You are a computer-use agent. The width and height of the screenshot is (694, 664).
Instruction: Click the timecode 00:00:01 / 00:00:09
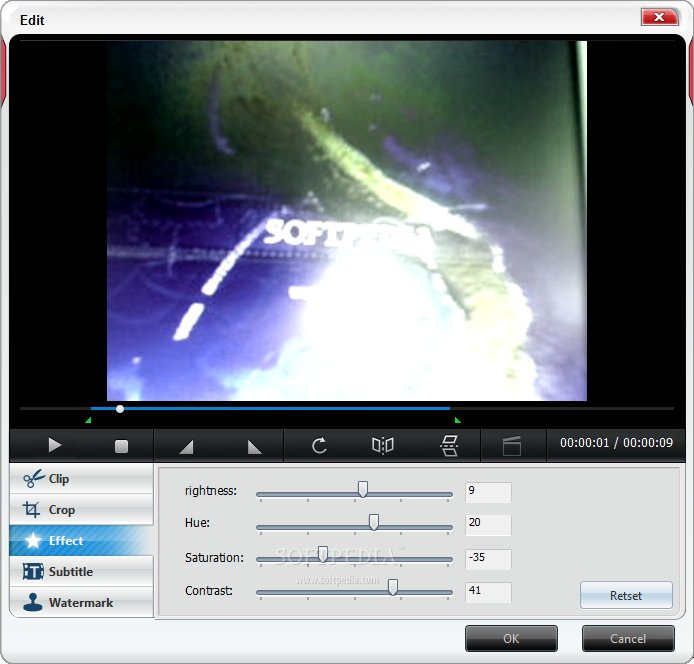[x=616, y=443]
